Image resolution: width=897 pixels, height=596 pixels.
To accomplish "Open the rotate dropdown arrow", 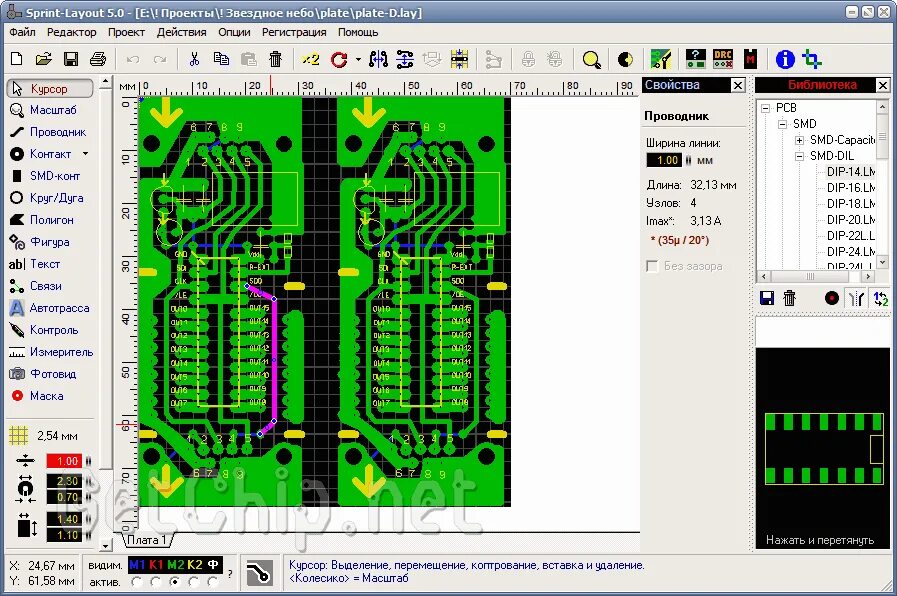I will tap(358, 59).
